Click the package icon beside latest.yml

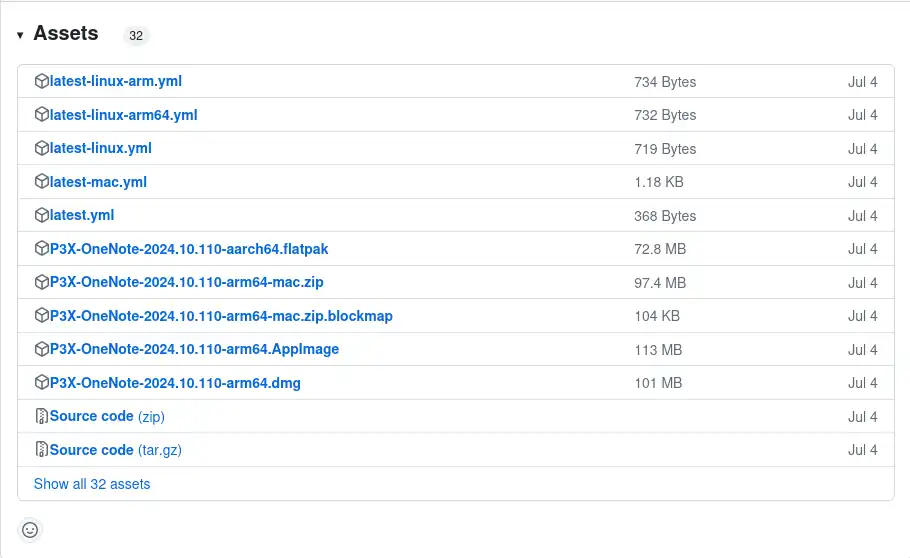[42, 215]
